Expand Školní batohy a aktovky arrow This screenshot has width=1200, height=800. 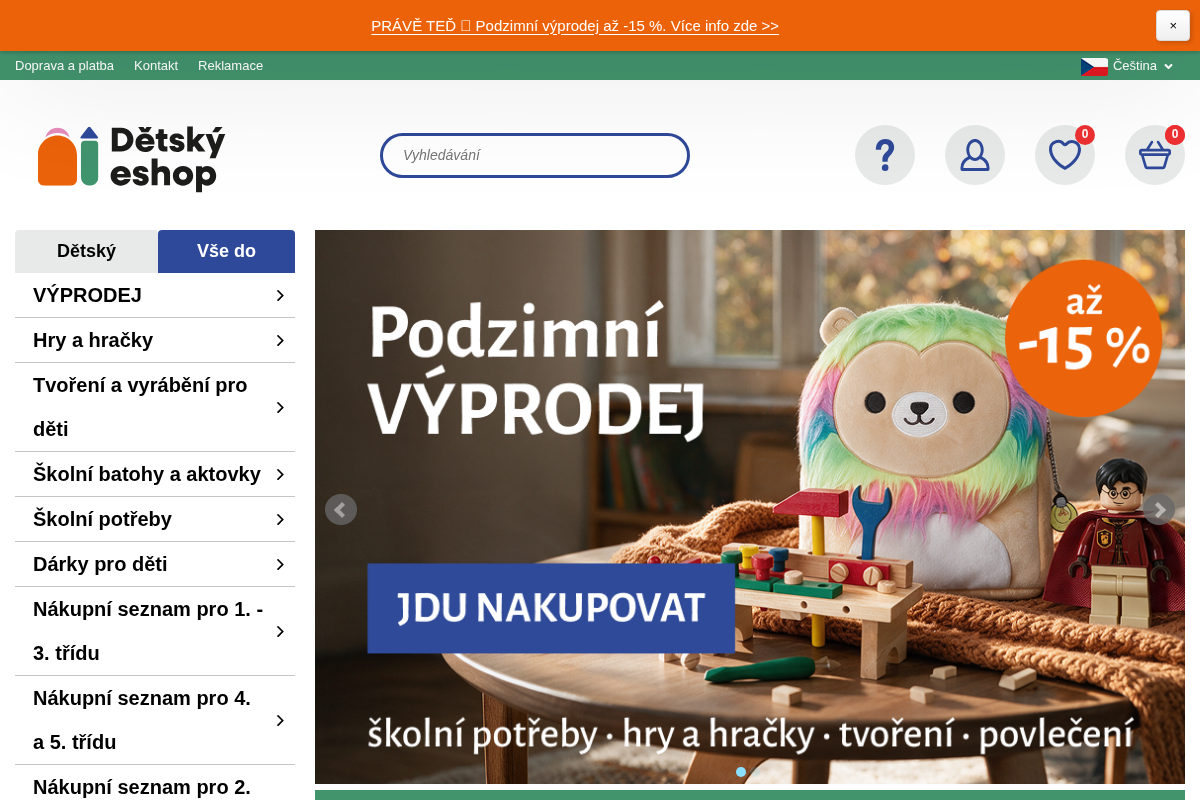(280, 474)
